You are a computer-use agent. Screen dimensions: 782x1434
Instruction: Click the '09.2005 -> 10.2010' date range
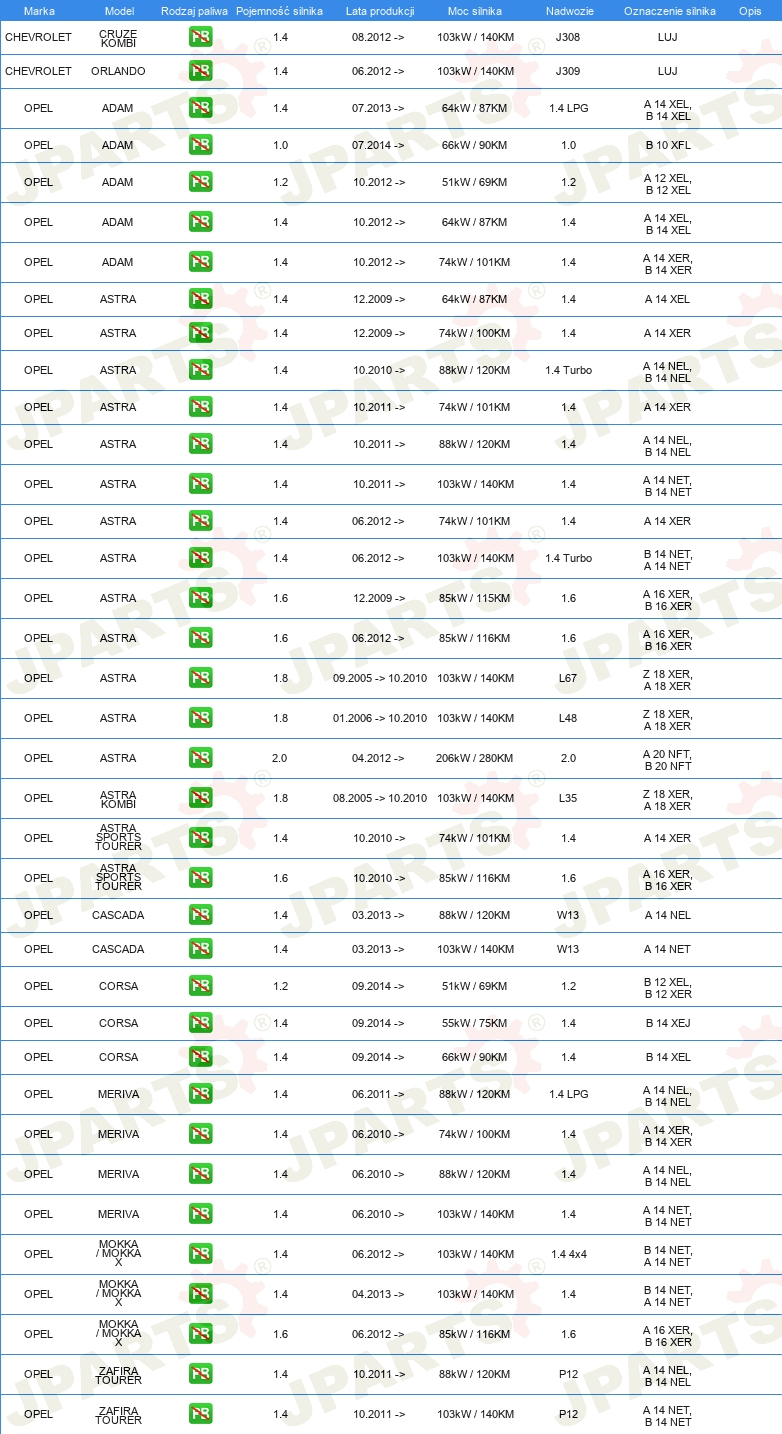[x=380, y=678]
